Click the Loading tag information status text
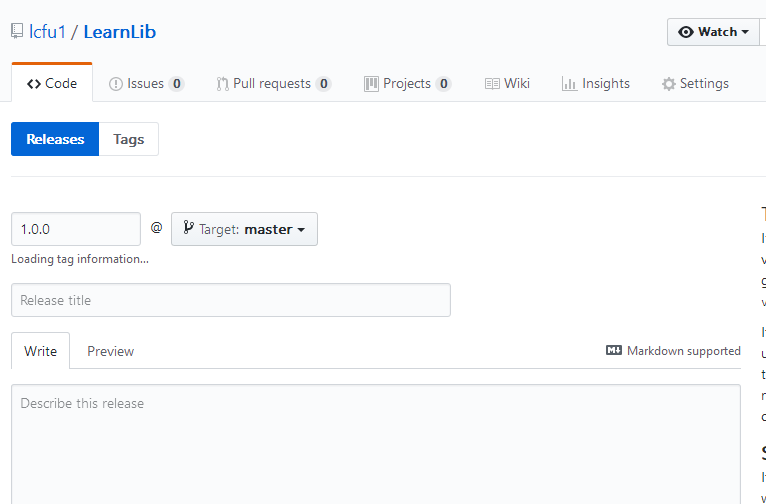The height and width of the screenshot is (504, 766). pyautogui.click(x=80, y=259)
